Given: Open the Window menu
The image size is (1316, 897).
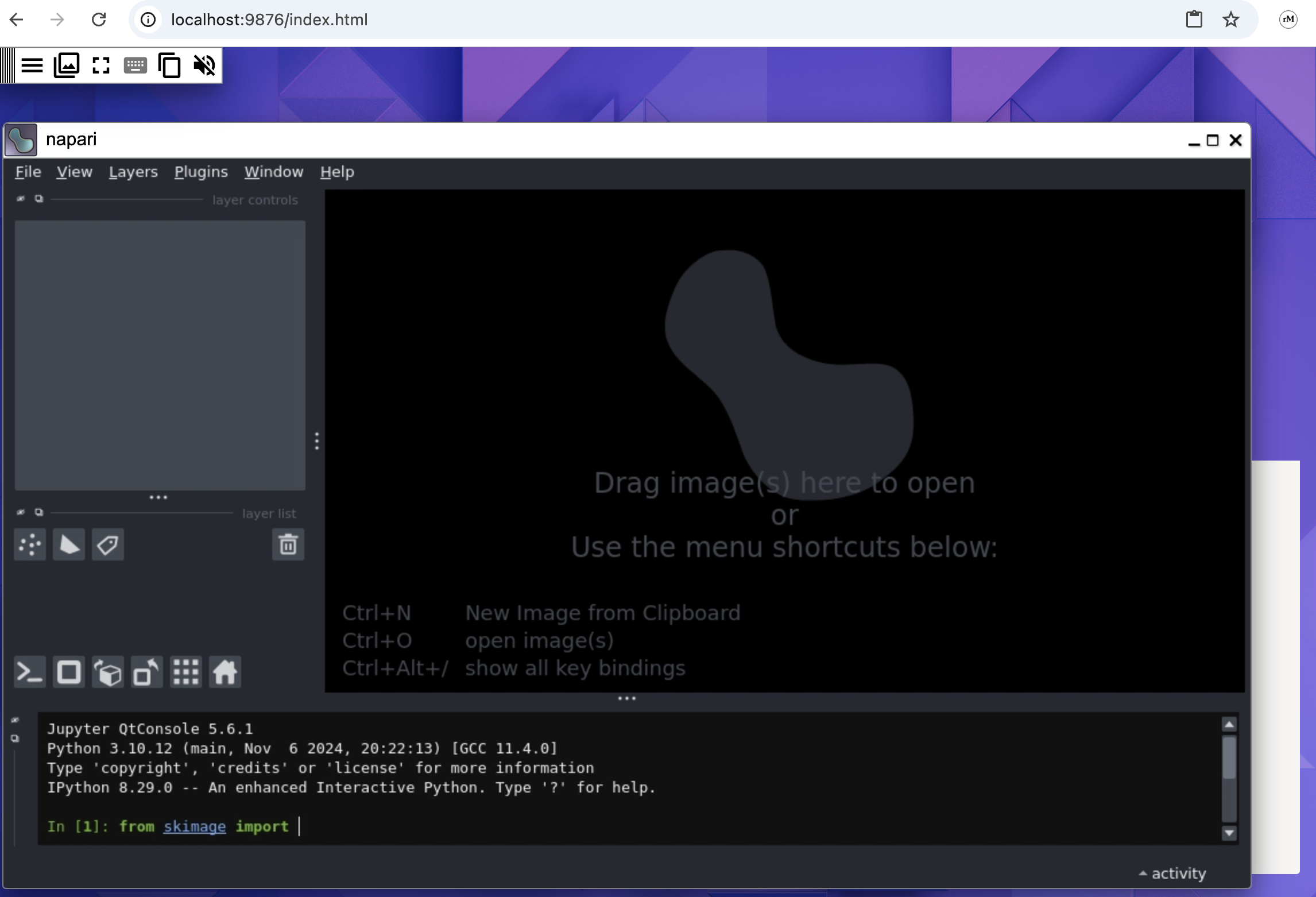Looking at the screenshot, I should click(273, 172).
